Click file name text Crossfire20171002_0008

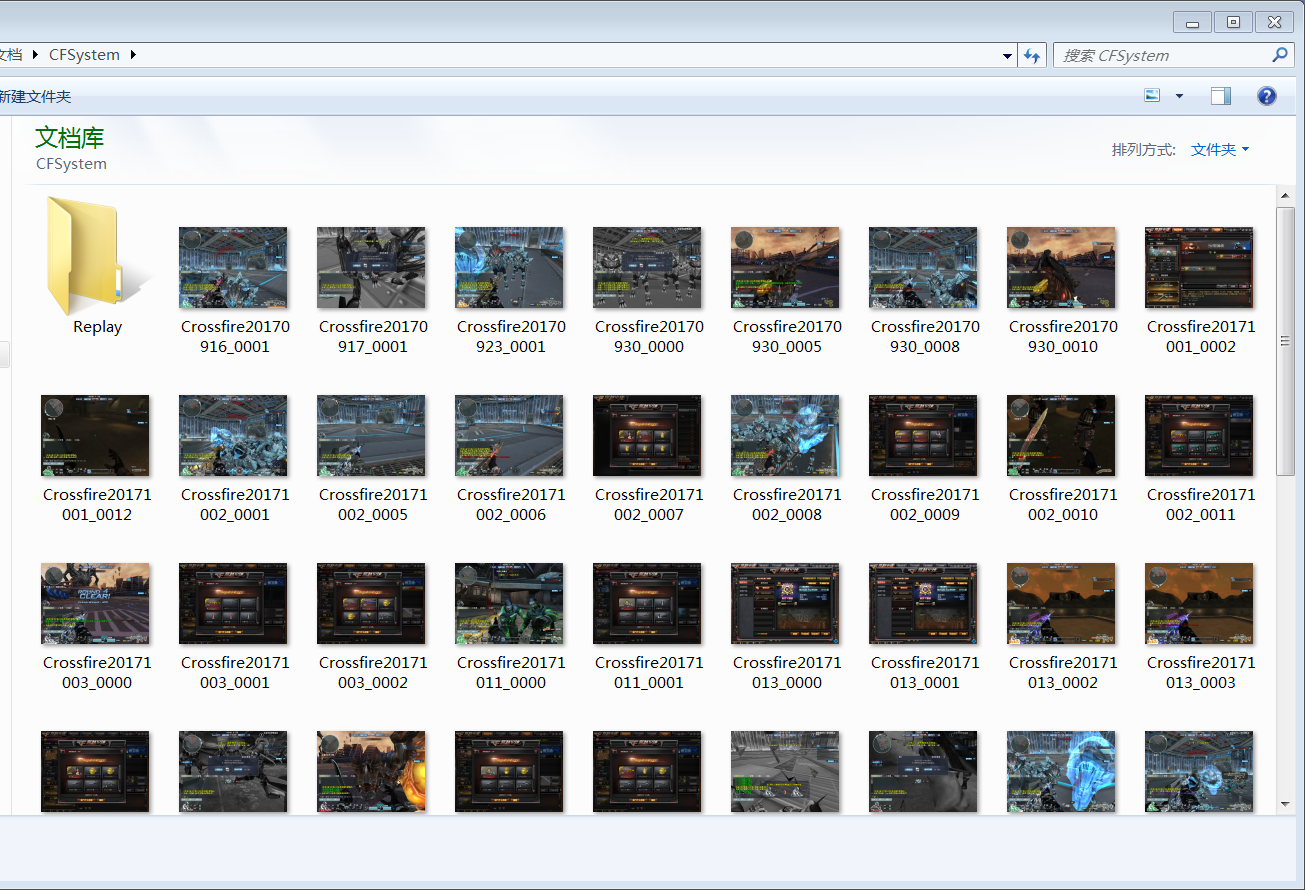click(x=787, y=505)
